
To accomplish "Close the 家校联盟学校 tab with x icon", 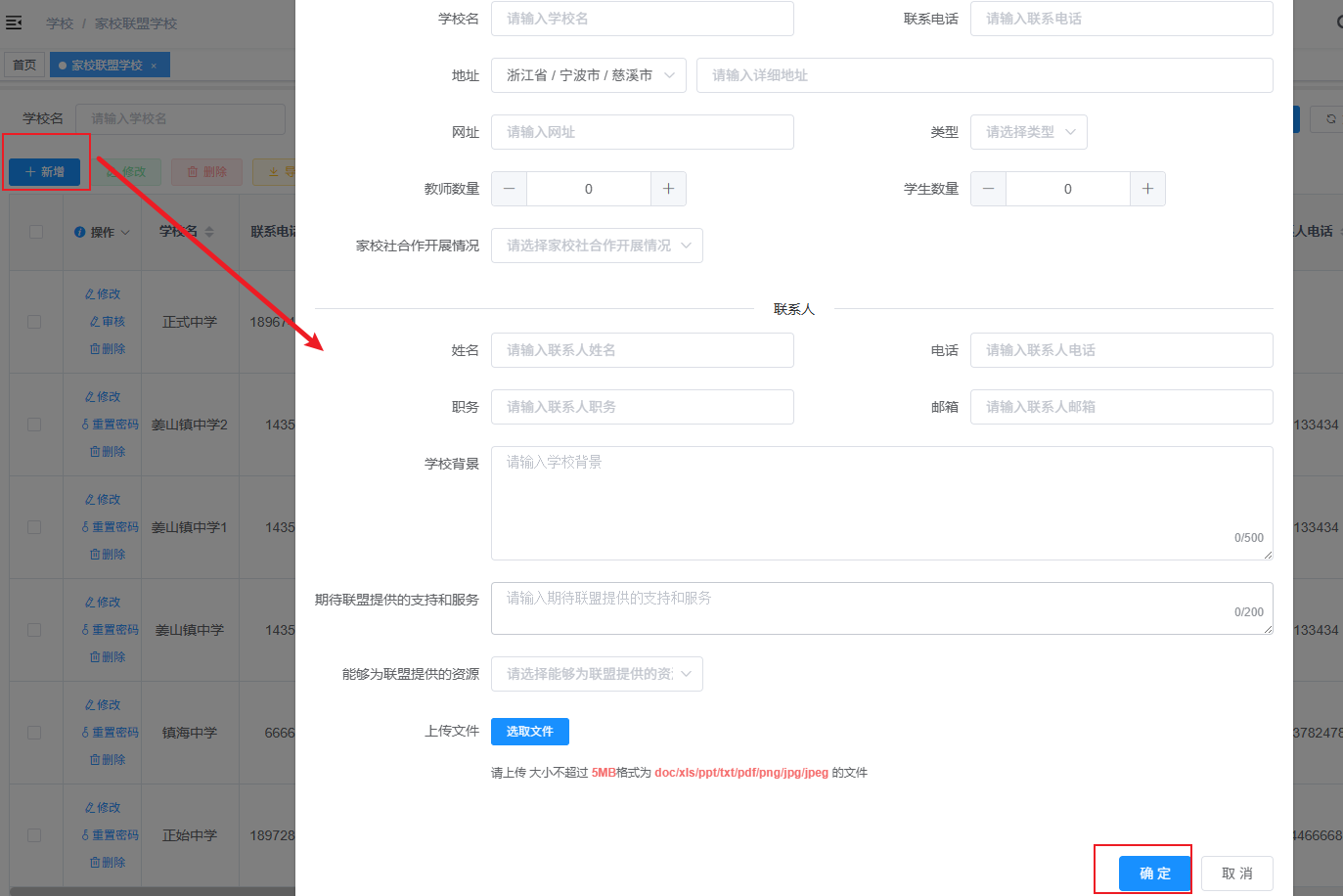I will click(x=154, y=66).
